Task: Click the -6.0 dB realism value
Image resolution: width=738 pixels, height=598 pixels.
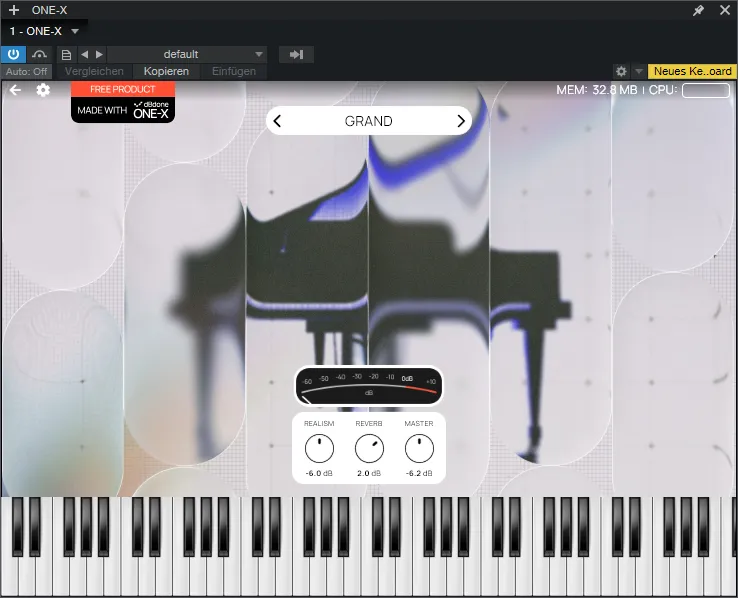Action: tap(319, 473)
